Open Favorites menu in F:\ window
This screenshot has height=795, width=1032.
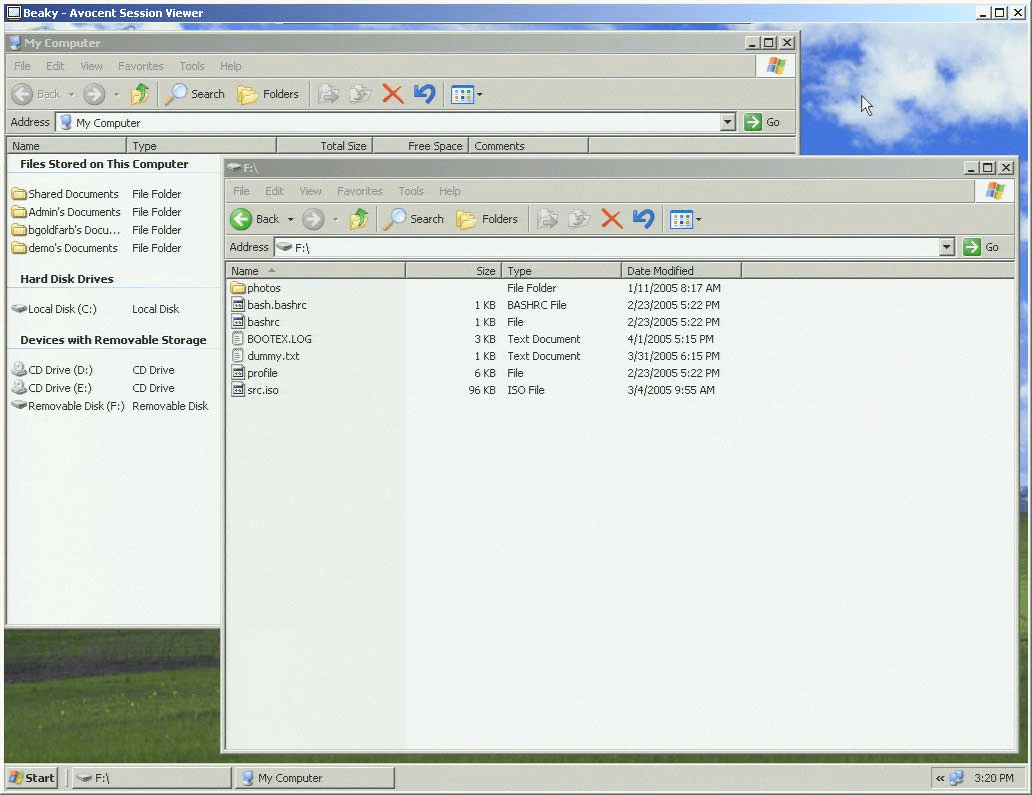pyautogui.click(x=359, y=191)
